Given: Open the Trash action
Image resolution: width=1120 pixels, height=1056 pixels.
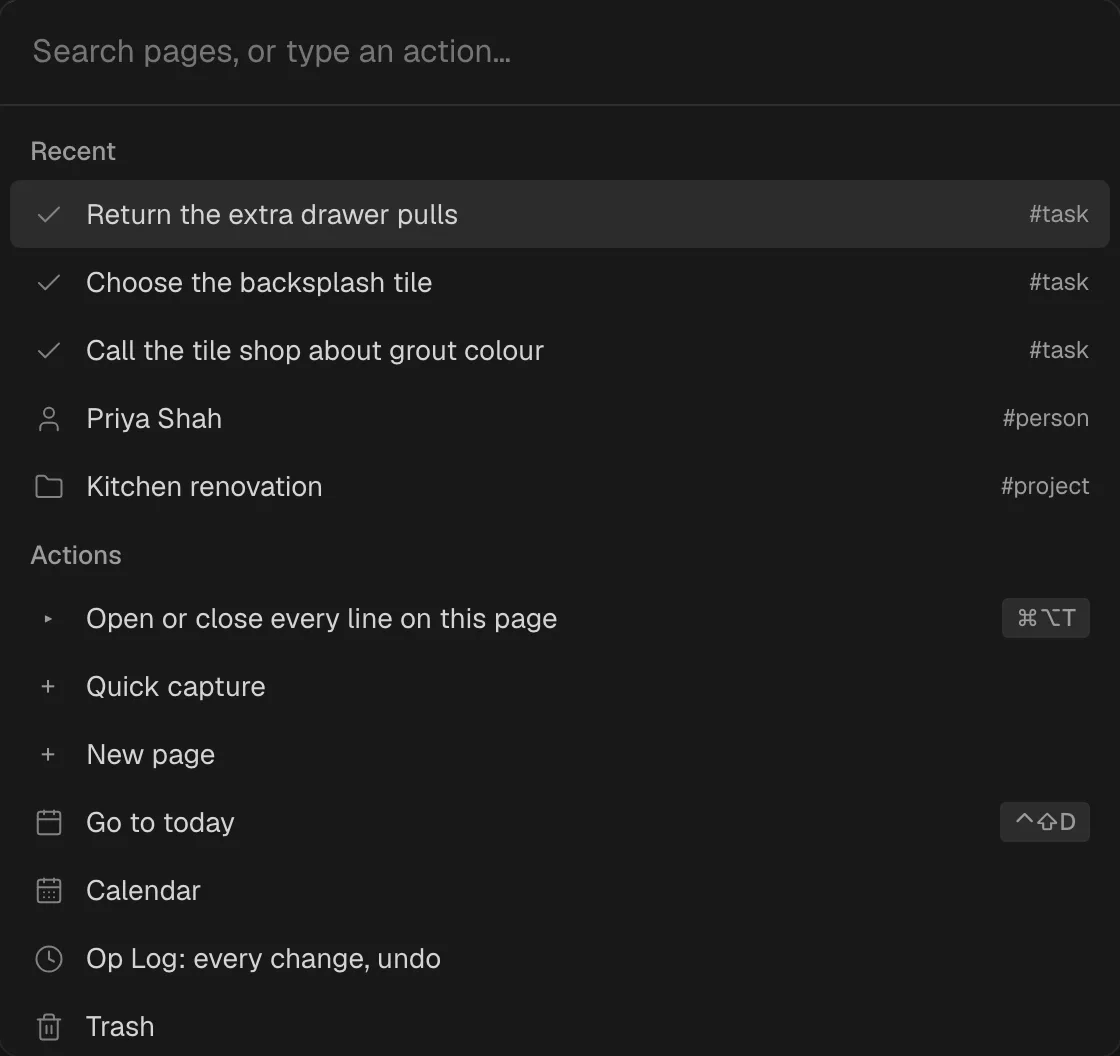Looking at the screenshot, I should click(x=560, y=1027).
